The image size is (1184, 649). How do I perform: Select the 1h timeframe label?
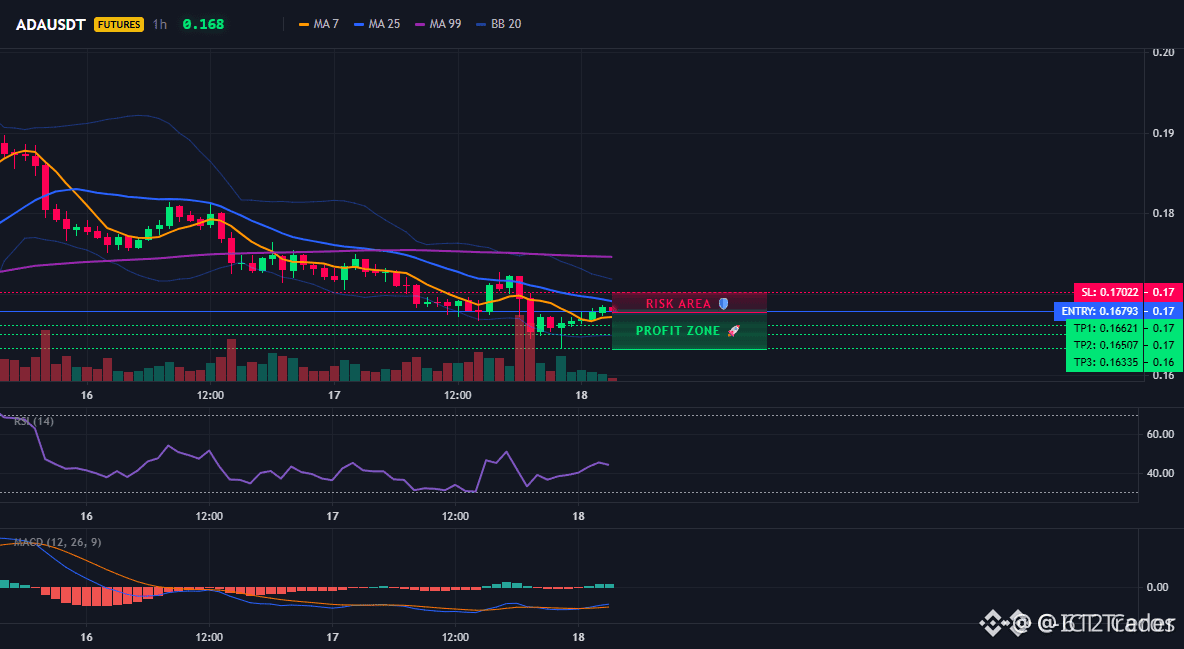(x=159, y=24)
